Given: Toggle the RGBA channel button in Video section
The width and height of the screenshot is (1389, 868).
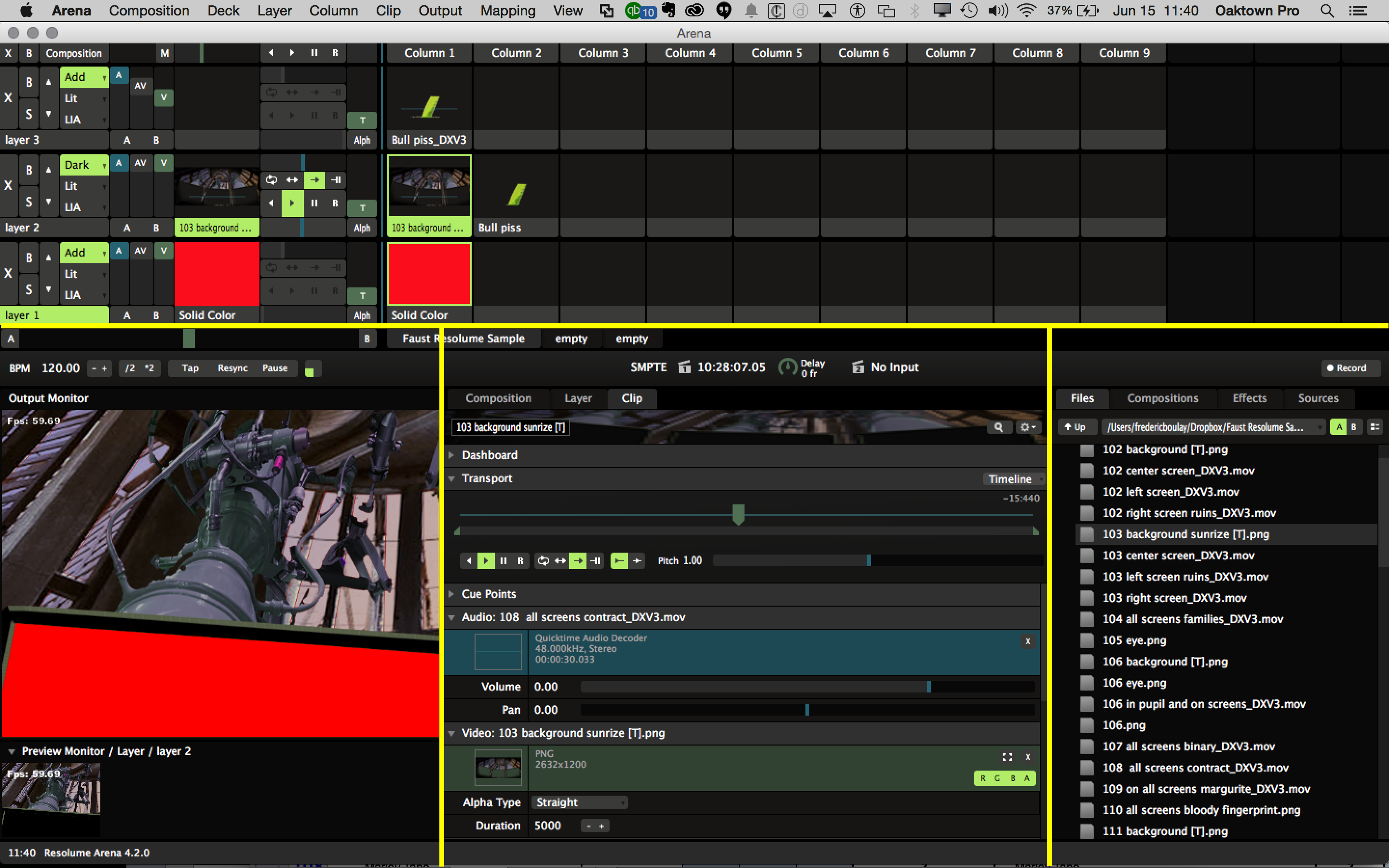Looking at the screenshot, I should pos(1005,778).
